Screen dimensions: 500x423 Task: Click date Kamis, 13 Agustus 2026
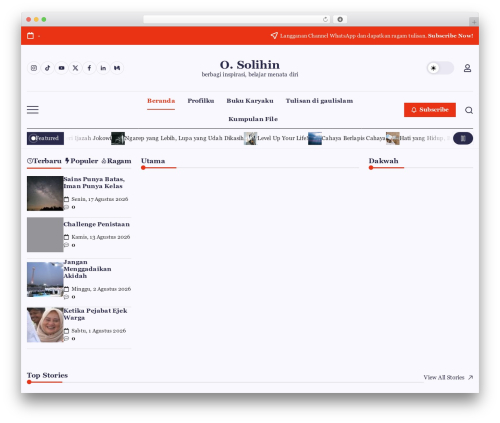coord(101,237)
